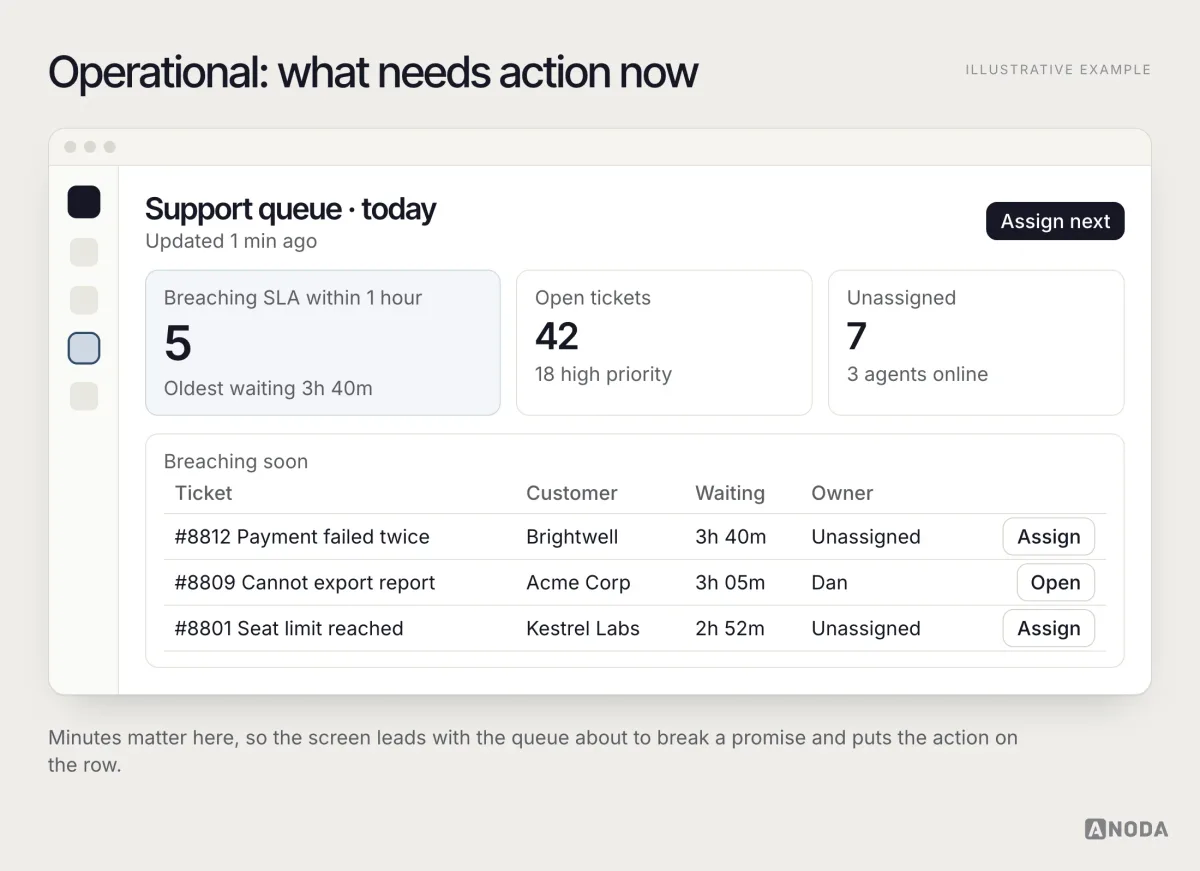The height and width of the screenshot is (871, 1200).
Task: Click the Waiting column header
Action: coord(730,493)
